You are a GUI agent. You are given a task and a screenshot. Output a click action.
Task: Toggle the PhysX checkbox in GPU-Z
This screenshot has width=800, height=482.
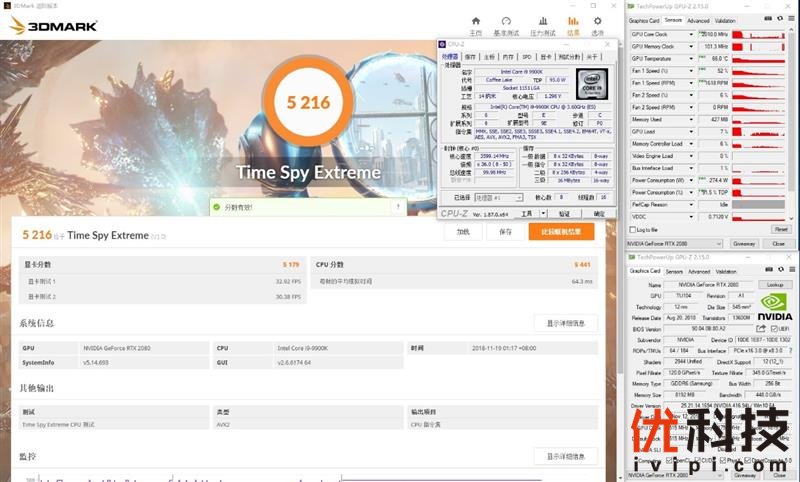(723, 460)
